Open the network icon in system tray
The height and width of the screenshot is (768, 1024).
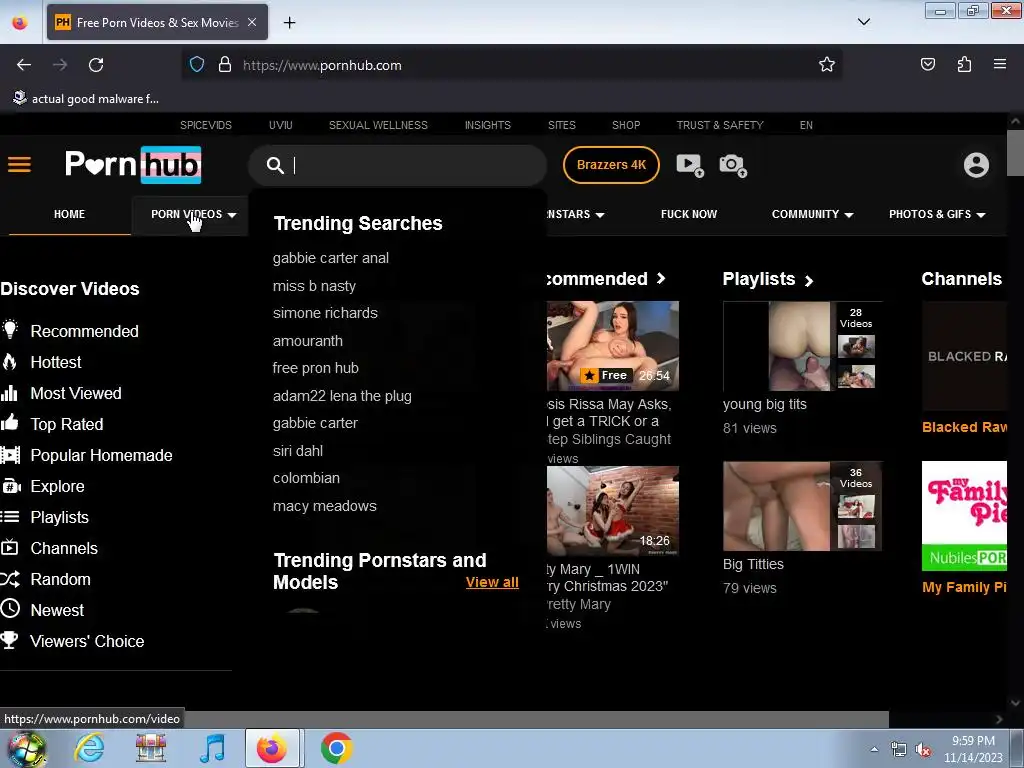[x=899, y=750]
